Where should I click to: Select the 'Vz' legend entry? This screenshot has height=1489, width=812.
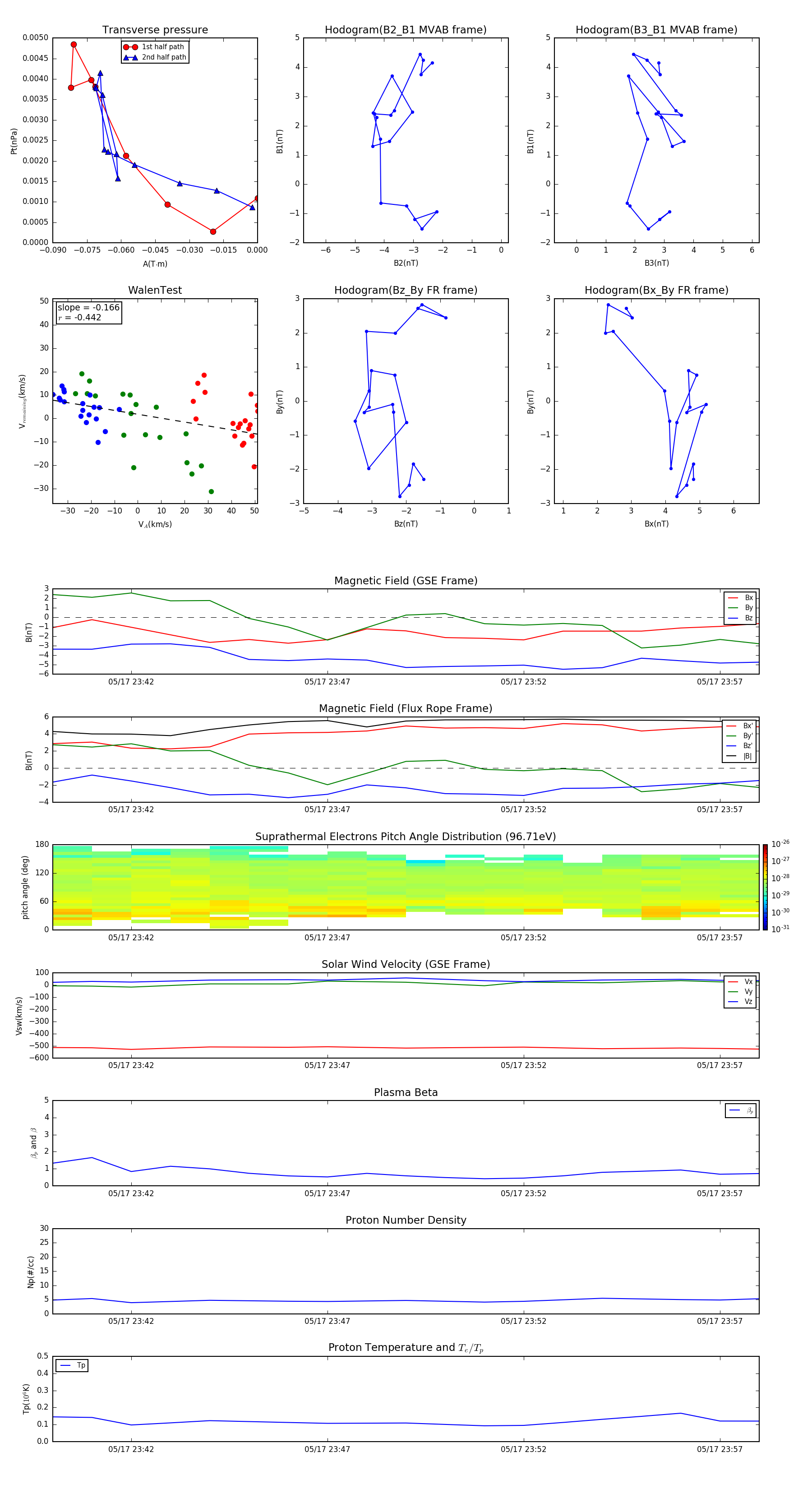click(x=740, y=1001)
